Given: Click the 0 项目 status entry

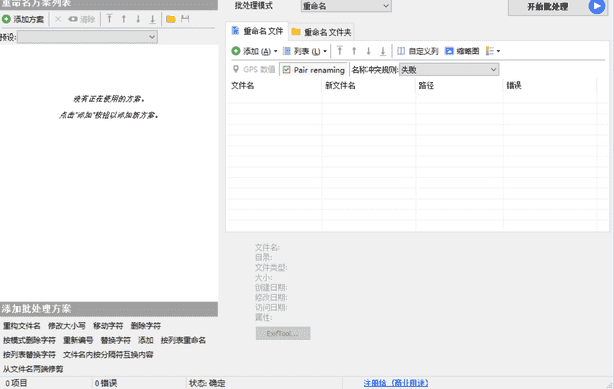Looking at the screenshot, I should point(16,383).
